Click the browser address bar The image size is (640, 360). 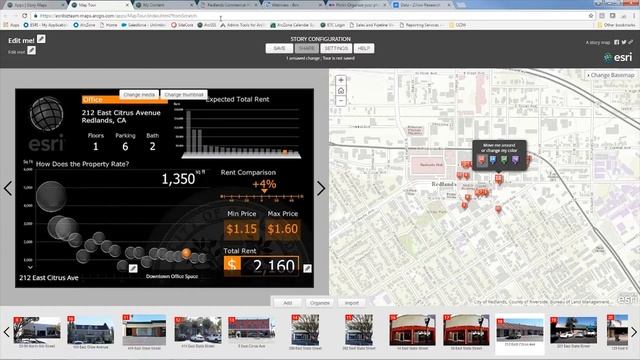tap(310, 16)
